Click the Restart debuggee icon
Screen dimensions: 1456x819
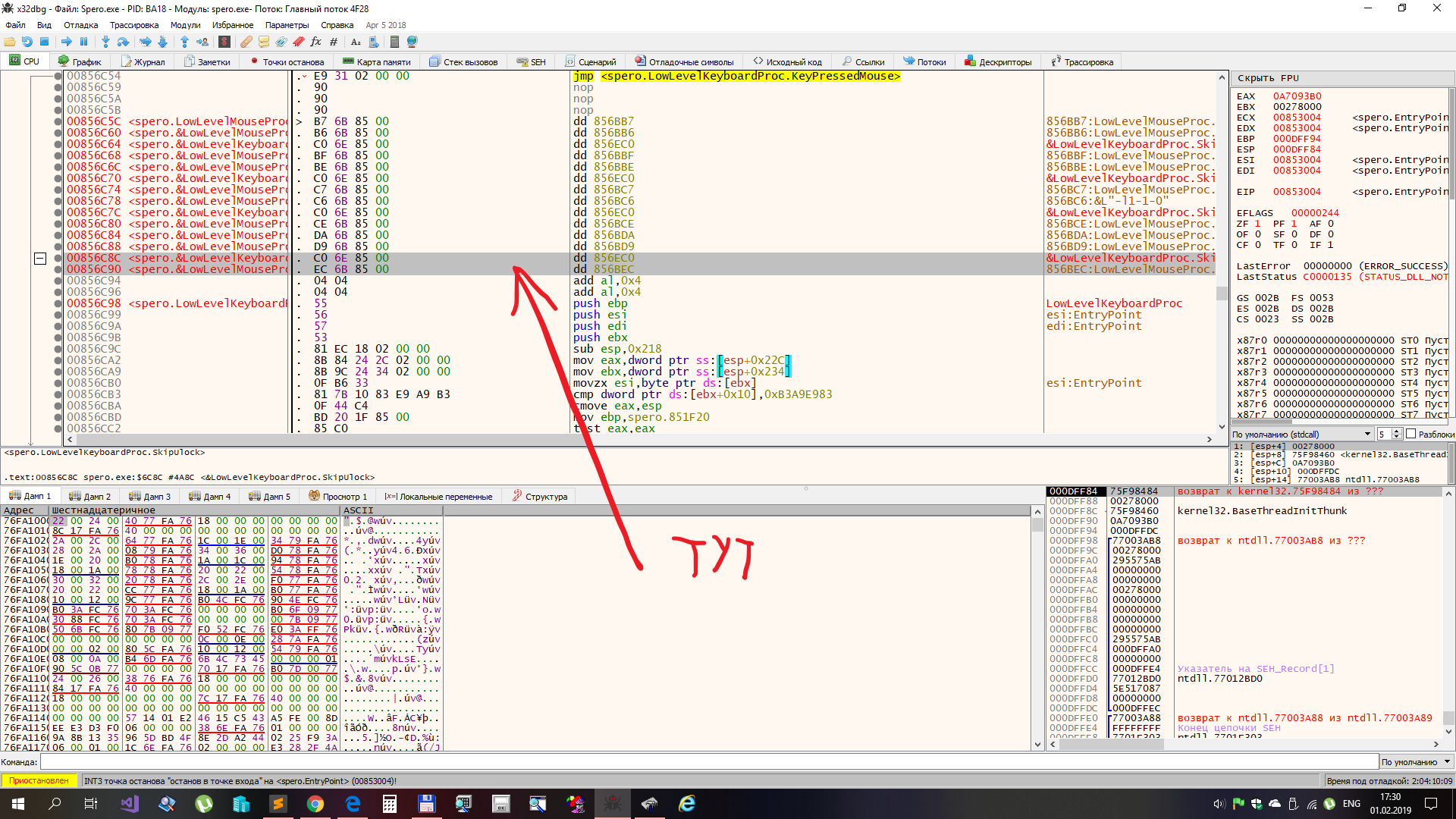(x=27, y=42)
